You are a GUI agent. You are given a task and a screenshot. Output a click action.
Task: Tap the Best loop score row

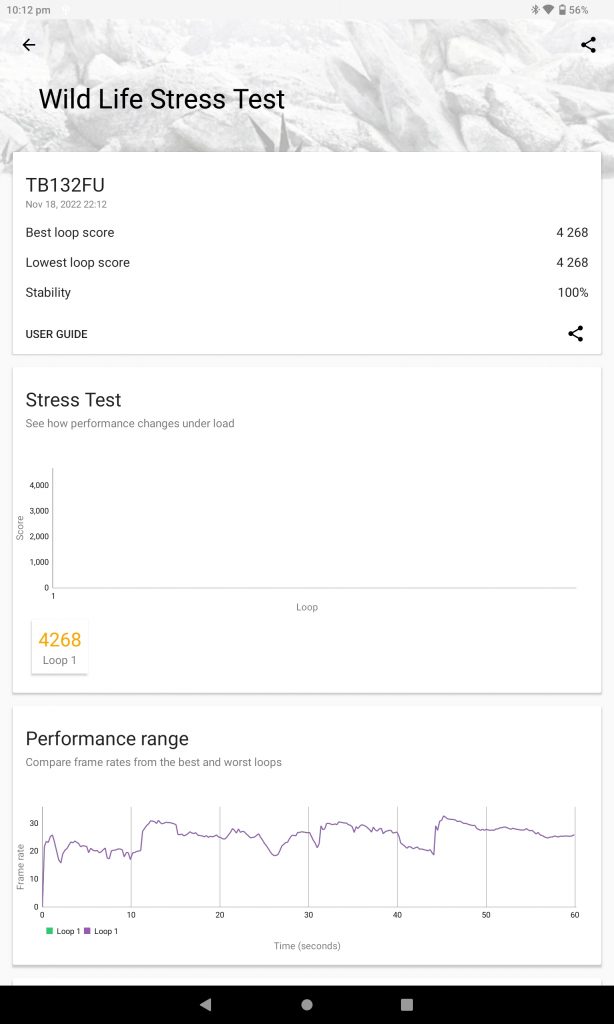(x=306, y=233)
